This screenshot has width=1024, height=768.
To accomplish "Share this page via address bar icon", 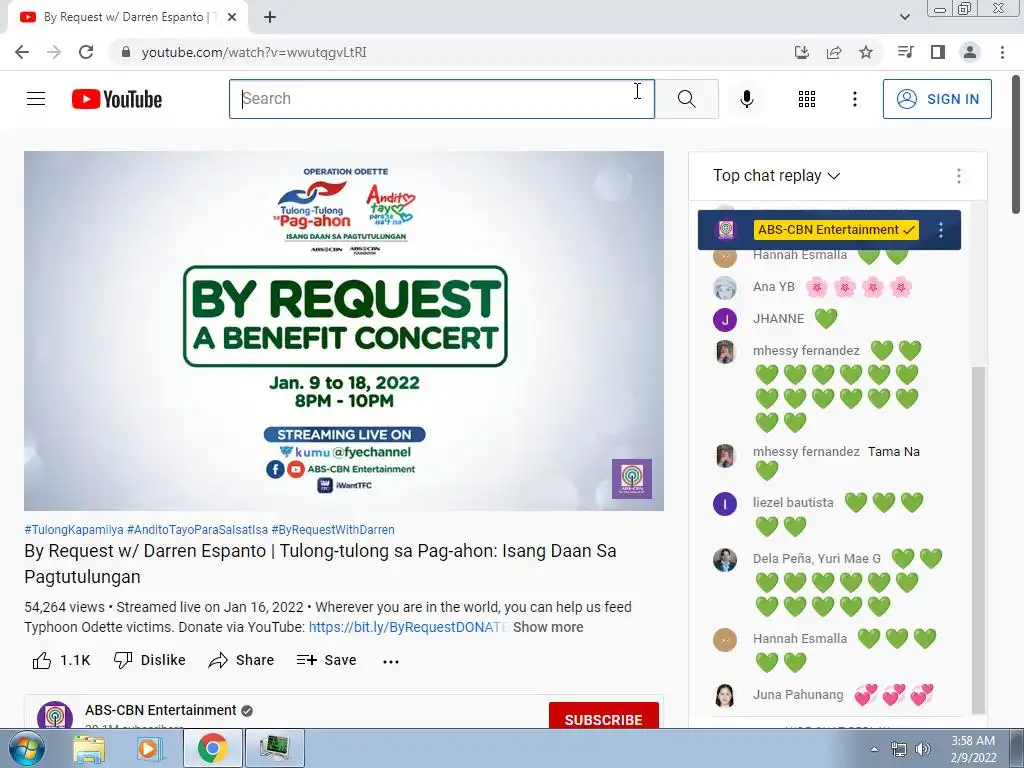I will pyautogui.click(x=834, y=52).
